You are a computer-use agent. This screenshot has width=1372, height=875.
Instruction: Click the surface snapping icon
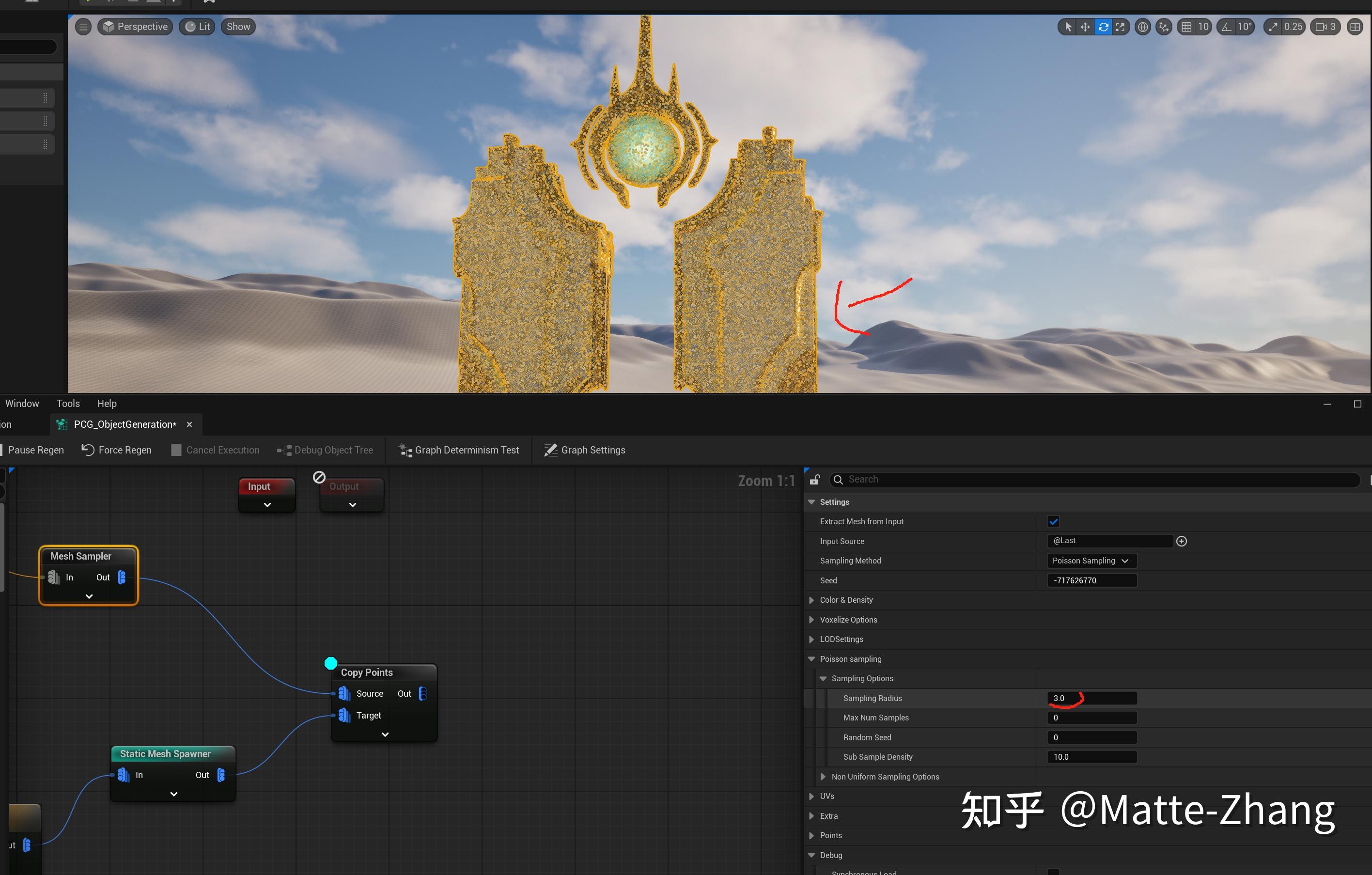1164,27
